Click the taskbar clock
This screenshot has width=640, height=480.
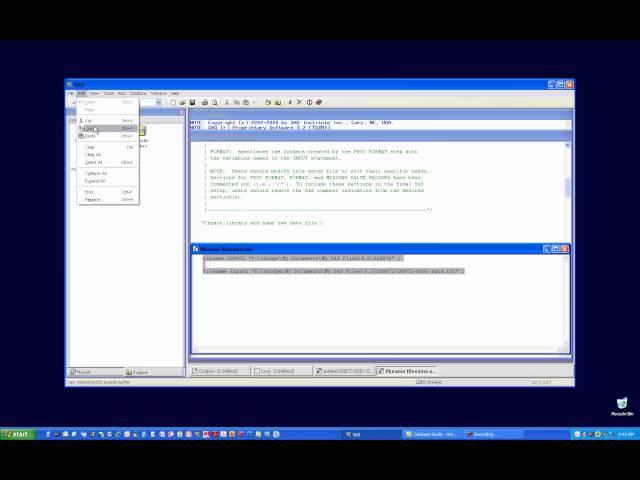[626, 434]
